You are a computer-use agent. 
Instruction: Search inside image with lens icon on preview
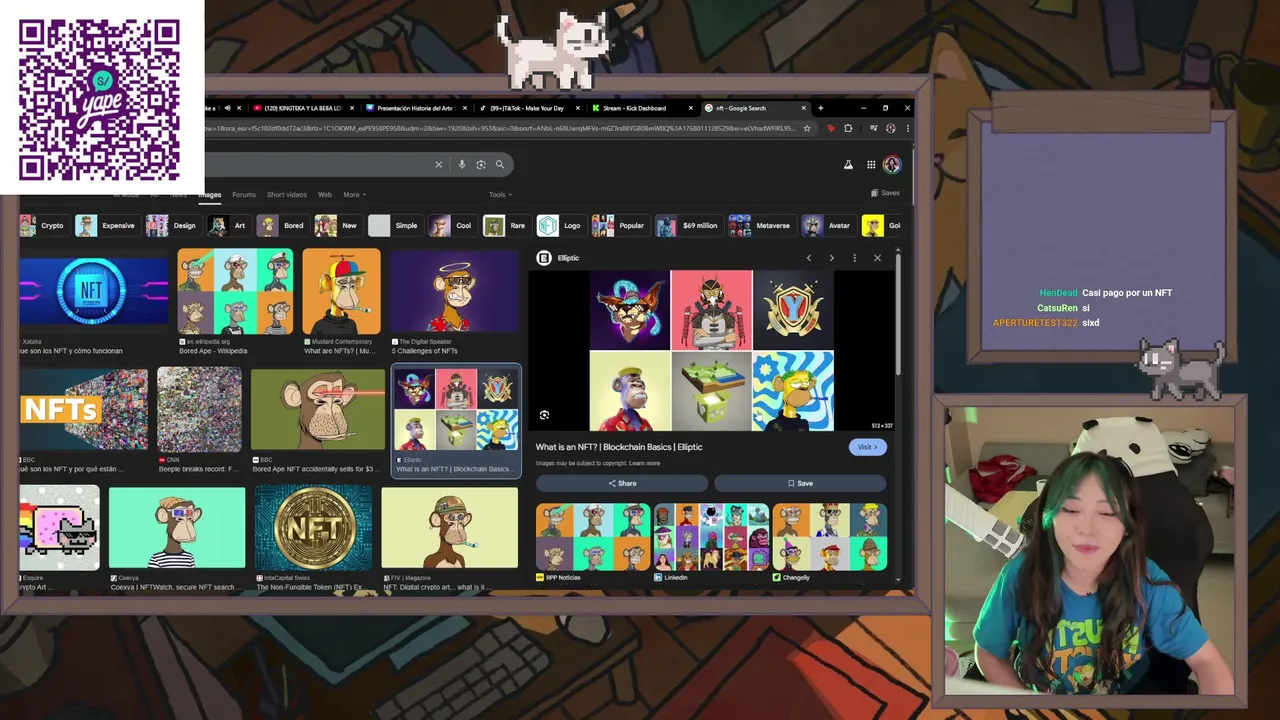[x=544, y=415]
